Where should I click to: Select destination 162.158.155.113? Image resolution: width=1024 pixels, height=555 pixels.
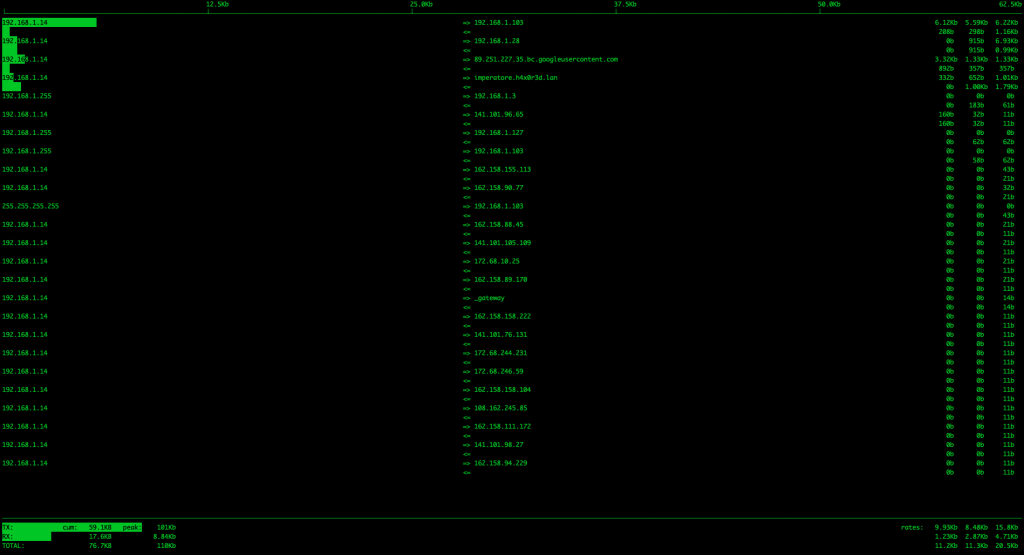pyautogui.click(x=502, y=170)
